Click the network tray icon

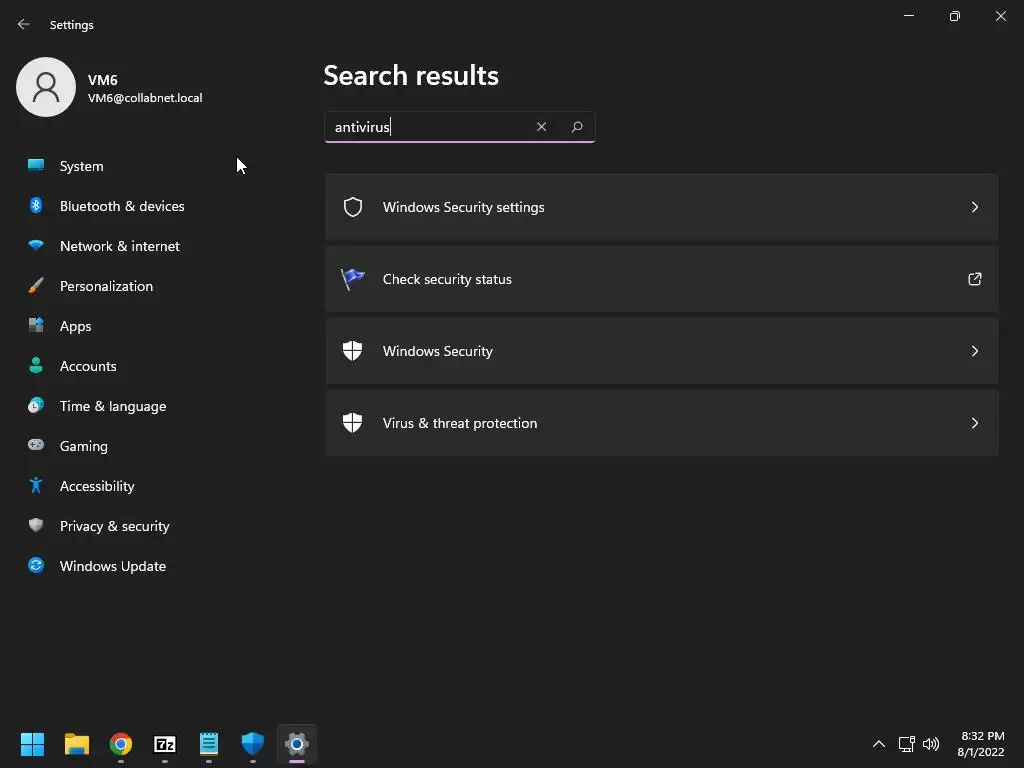pos(906,744)
